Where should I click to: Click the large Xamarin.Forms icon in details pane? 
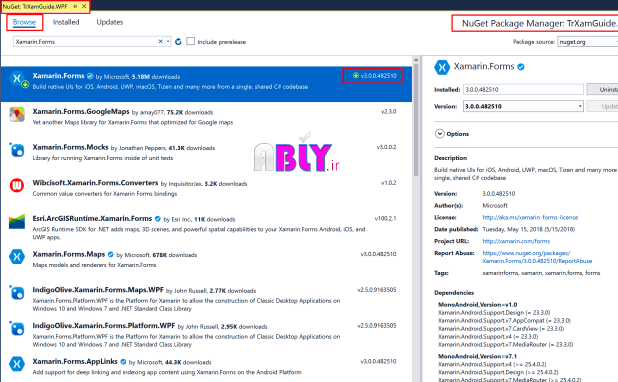(442, 67)
